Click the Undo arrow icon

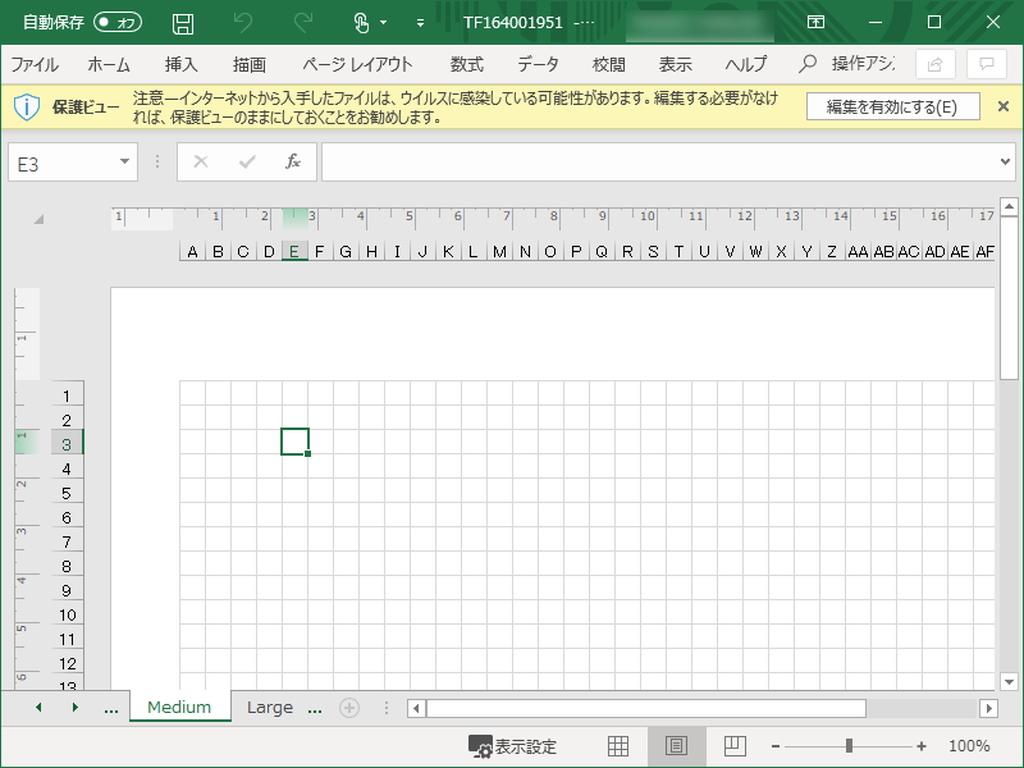click(x=243, y=23)
